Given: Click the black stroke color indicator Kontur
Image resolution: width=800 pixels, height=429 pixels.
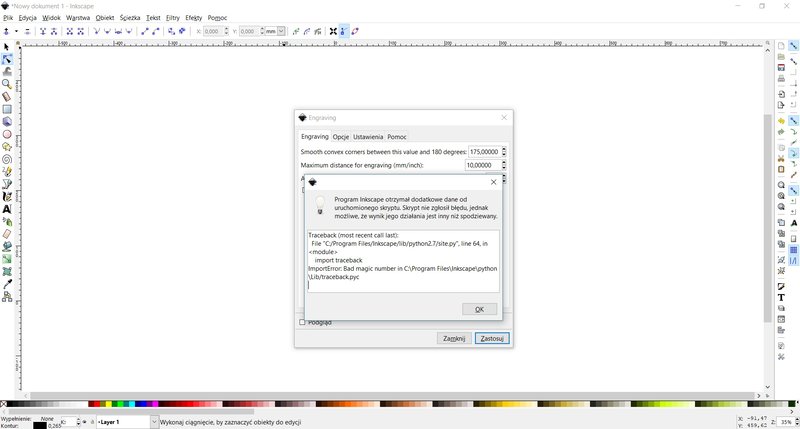Looking at the screenshot, I should 40,425.
